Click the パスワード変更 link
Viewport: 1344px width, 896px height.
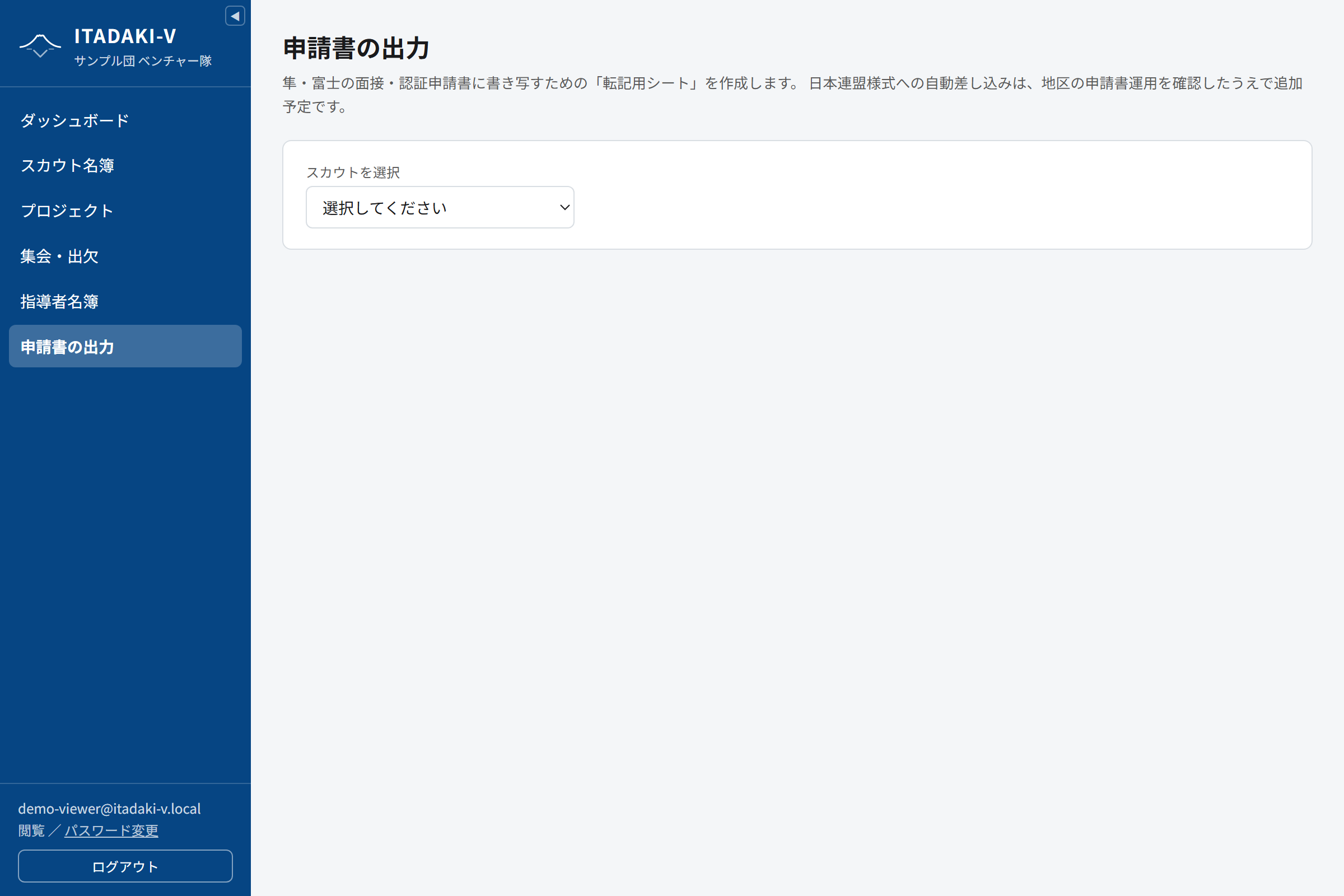point(111,830)
